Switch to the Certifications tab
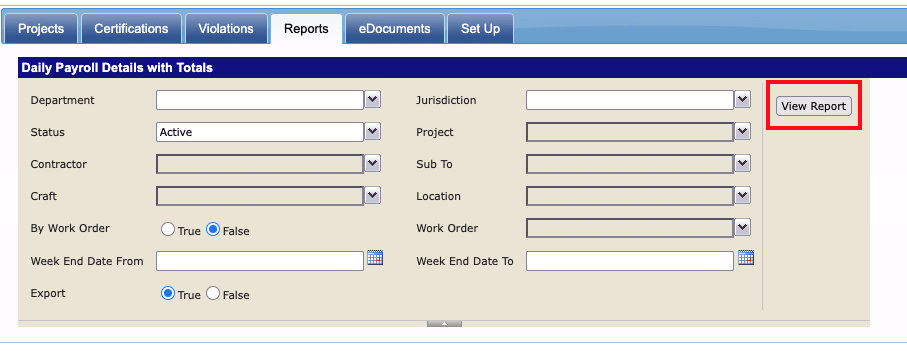 point(131,28)
